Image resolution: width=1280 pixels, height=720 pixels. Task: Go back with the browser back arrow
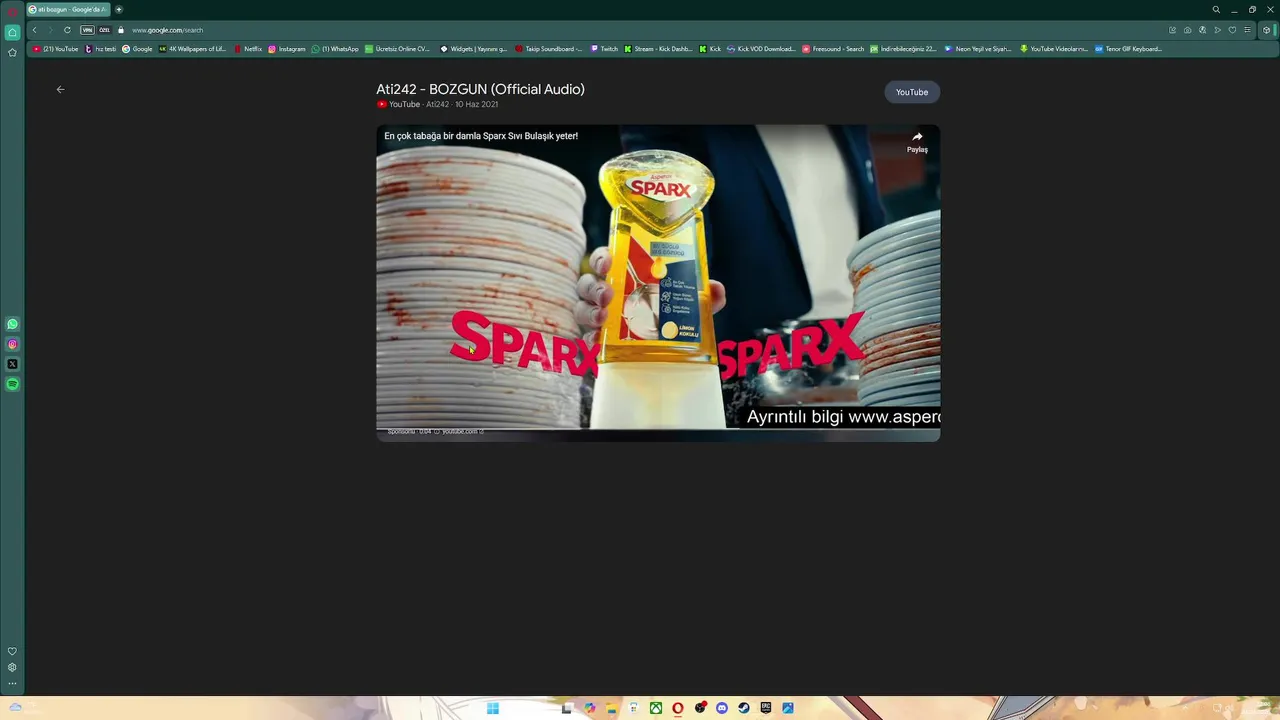click(34, 30)
